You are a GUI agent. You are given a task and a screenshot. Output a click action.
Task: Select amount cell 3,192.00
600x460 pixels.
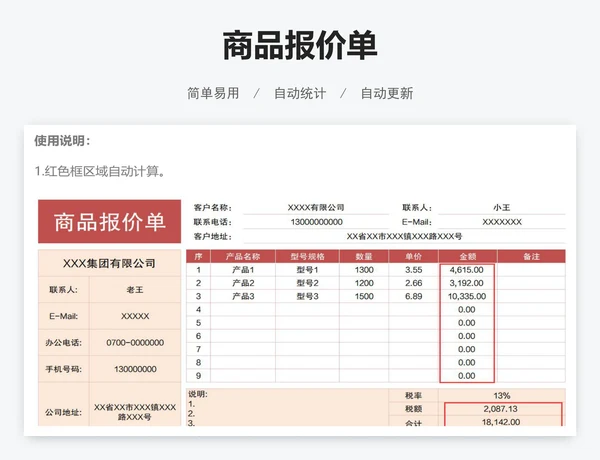click(467, 283)
